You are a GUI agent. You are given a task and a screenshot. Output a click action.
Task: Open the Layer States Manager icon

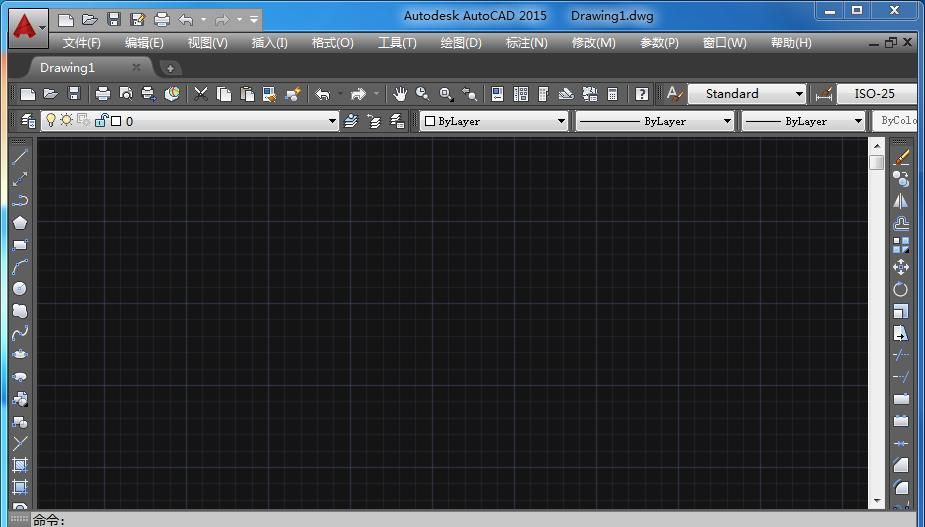tap(398, 121)
